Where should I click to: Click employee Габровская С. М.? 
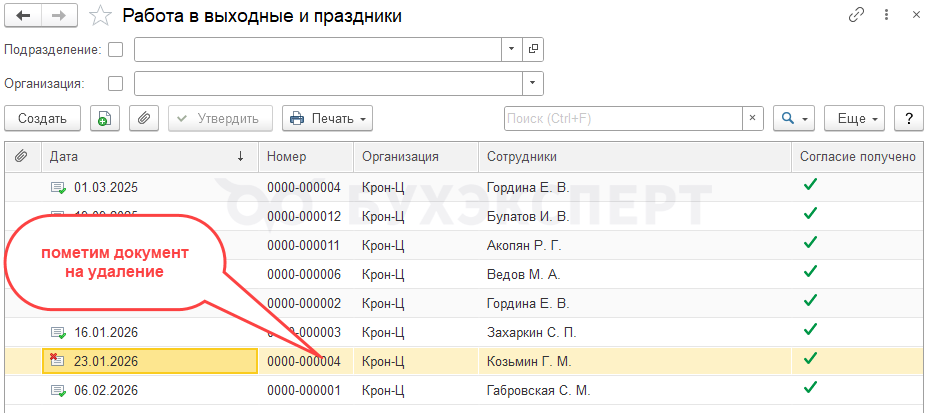(x=539, y=391)
